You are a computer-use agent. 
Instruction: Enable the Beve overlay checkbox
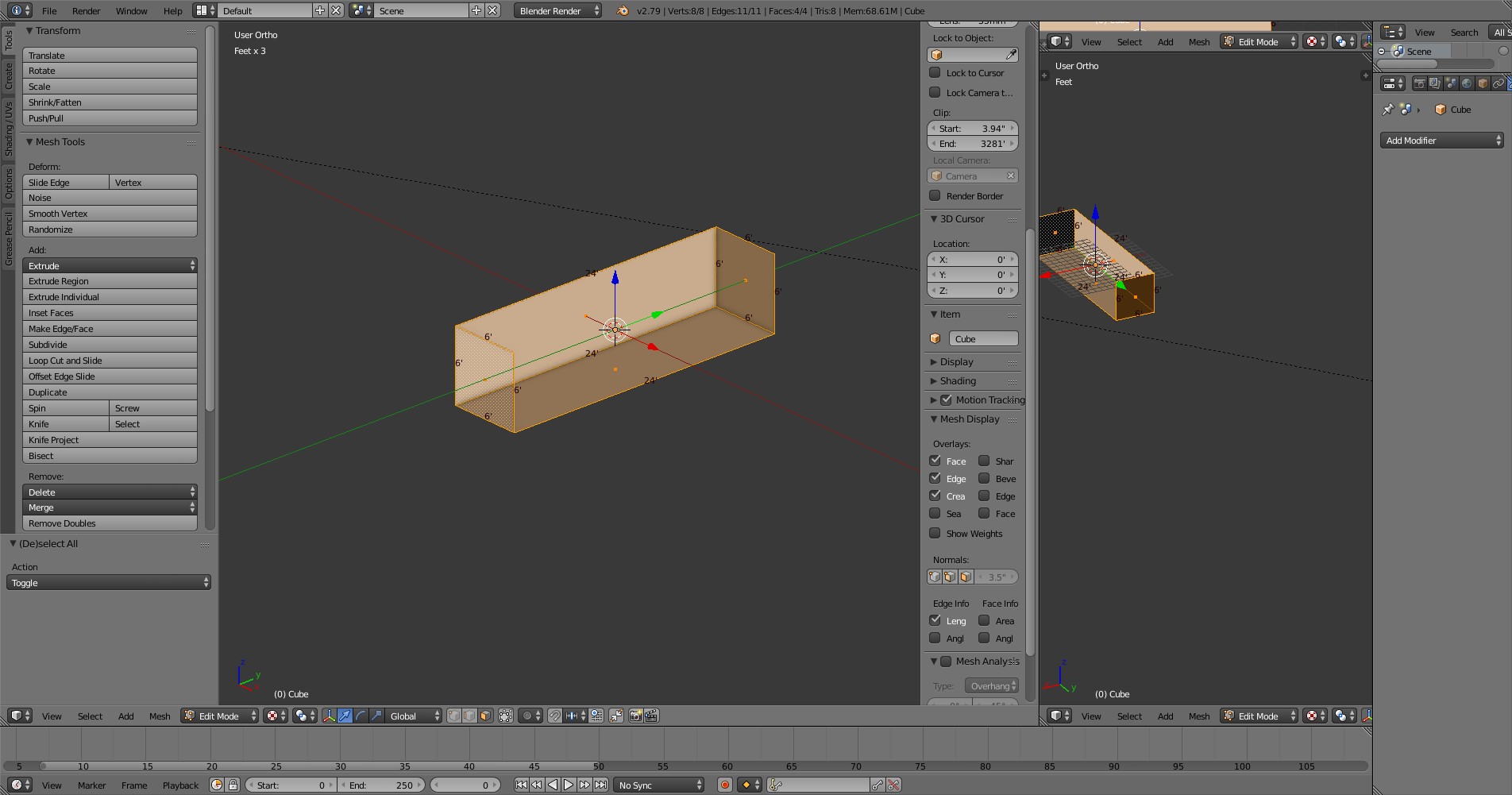click(984, 478)
